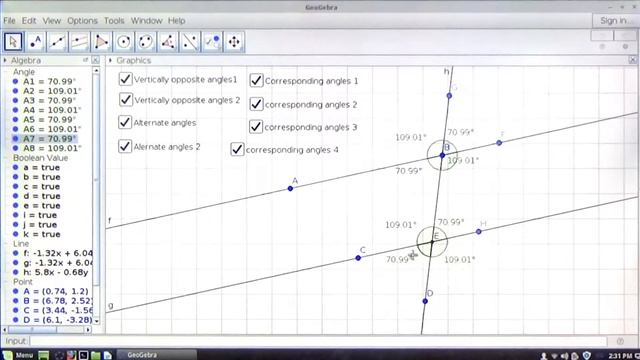Open the Input bar help button
The width and height of the screenshot is (640, 360).
tap(620, 341)
